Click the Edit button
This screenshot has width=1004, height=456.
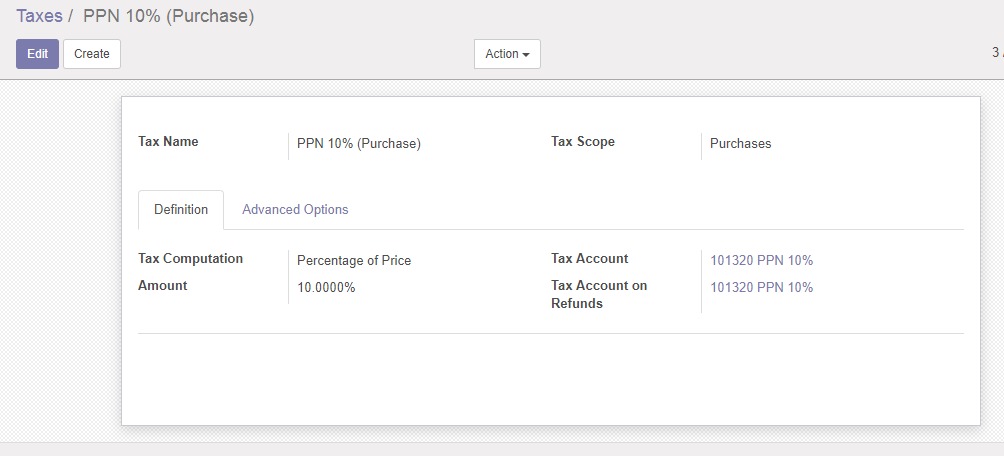tap(37, 54)
